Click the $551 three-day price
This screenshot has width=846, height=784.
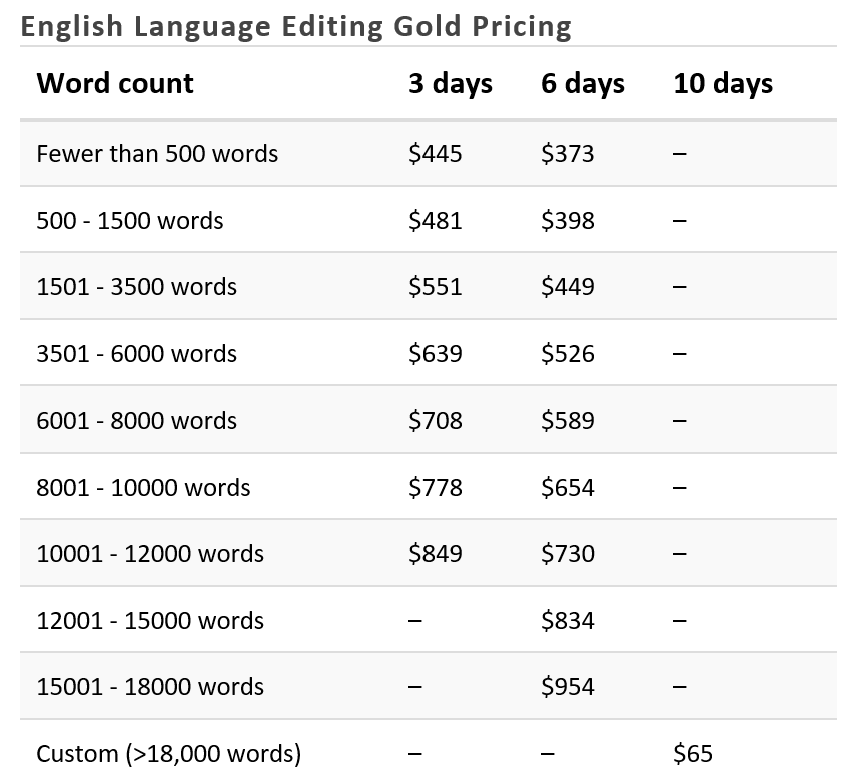[435, 287]
